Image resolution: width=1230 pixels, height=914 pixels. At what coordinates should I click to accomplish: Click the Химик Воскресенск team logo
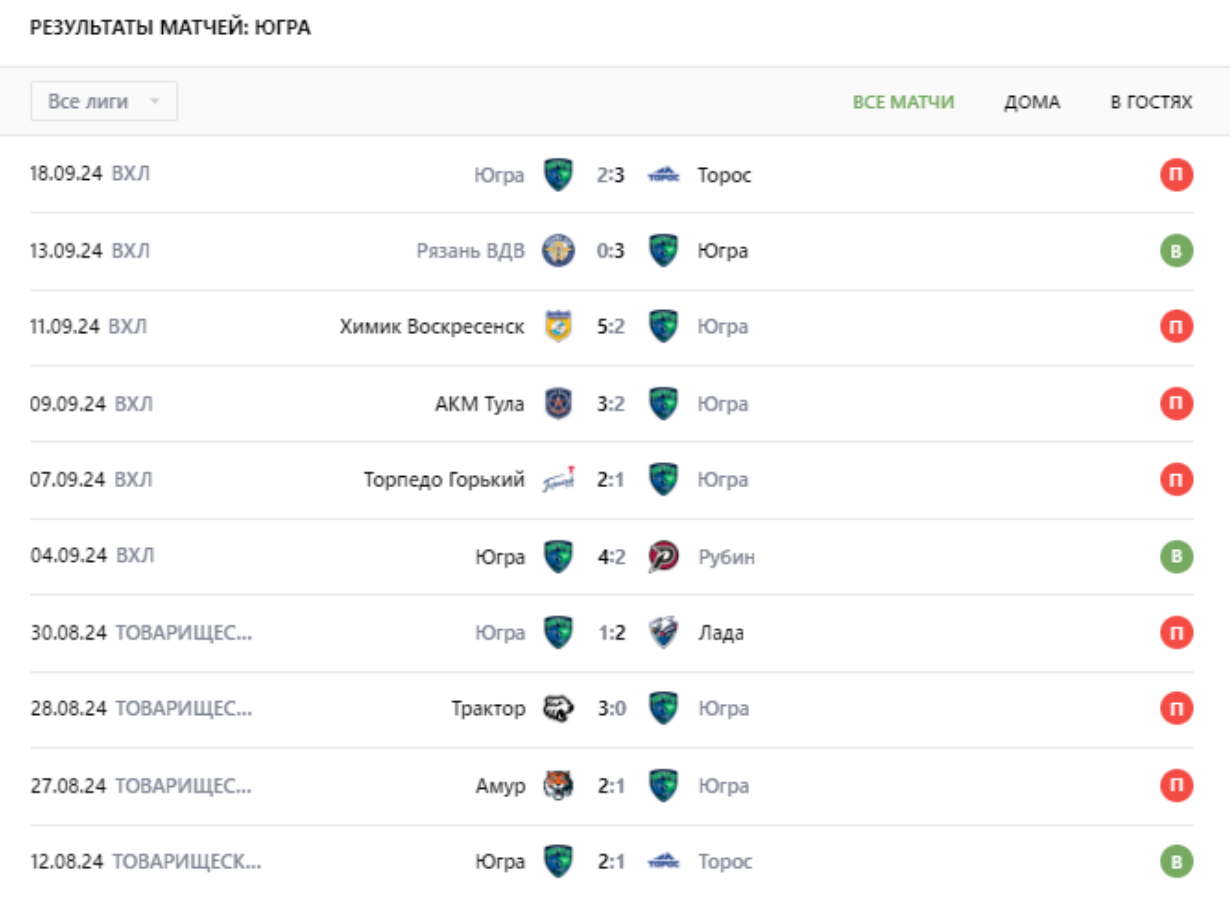point(558,327)
